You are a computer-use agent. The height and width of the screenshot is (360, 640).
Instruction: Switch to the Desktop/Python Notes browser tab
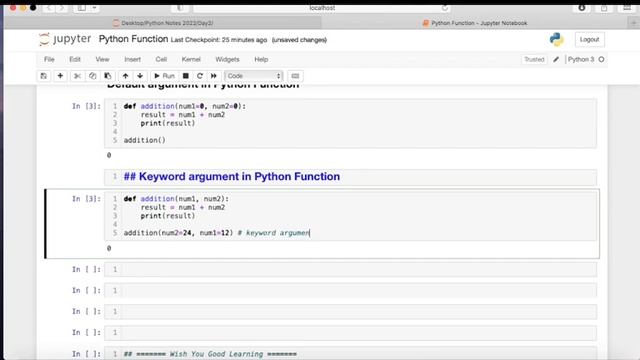162,23
